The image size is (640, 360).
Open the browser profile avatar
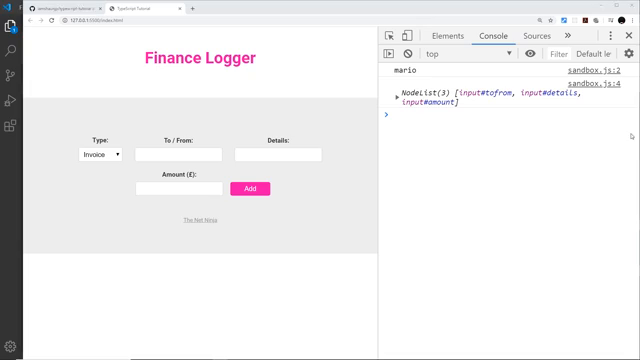point(622,20)
